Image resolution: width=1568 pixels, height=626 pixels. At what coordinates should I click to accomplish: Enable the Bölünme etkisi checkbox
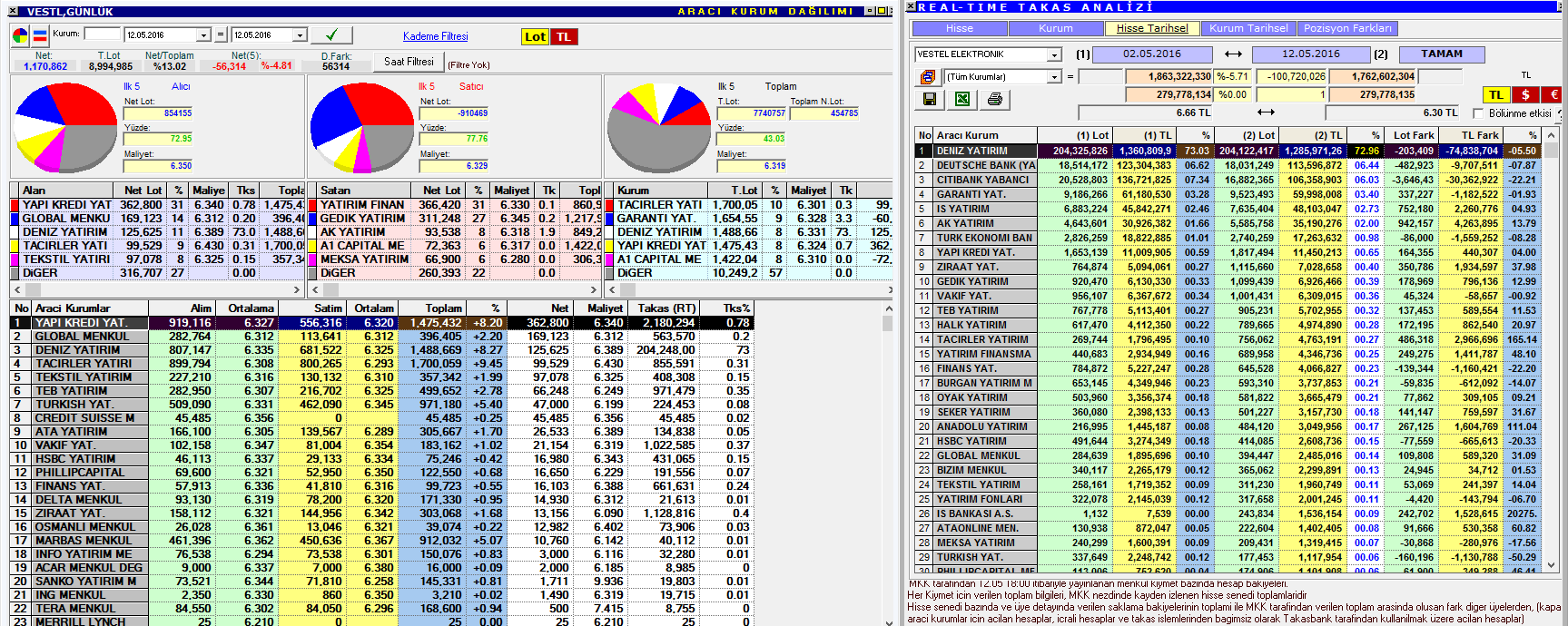tap(1478, 113)
